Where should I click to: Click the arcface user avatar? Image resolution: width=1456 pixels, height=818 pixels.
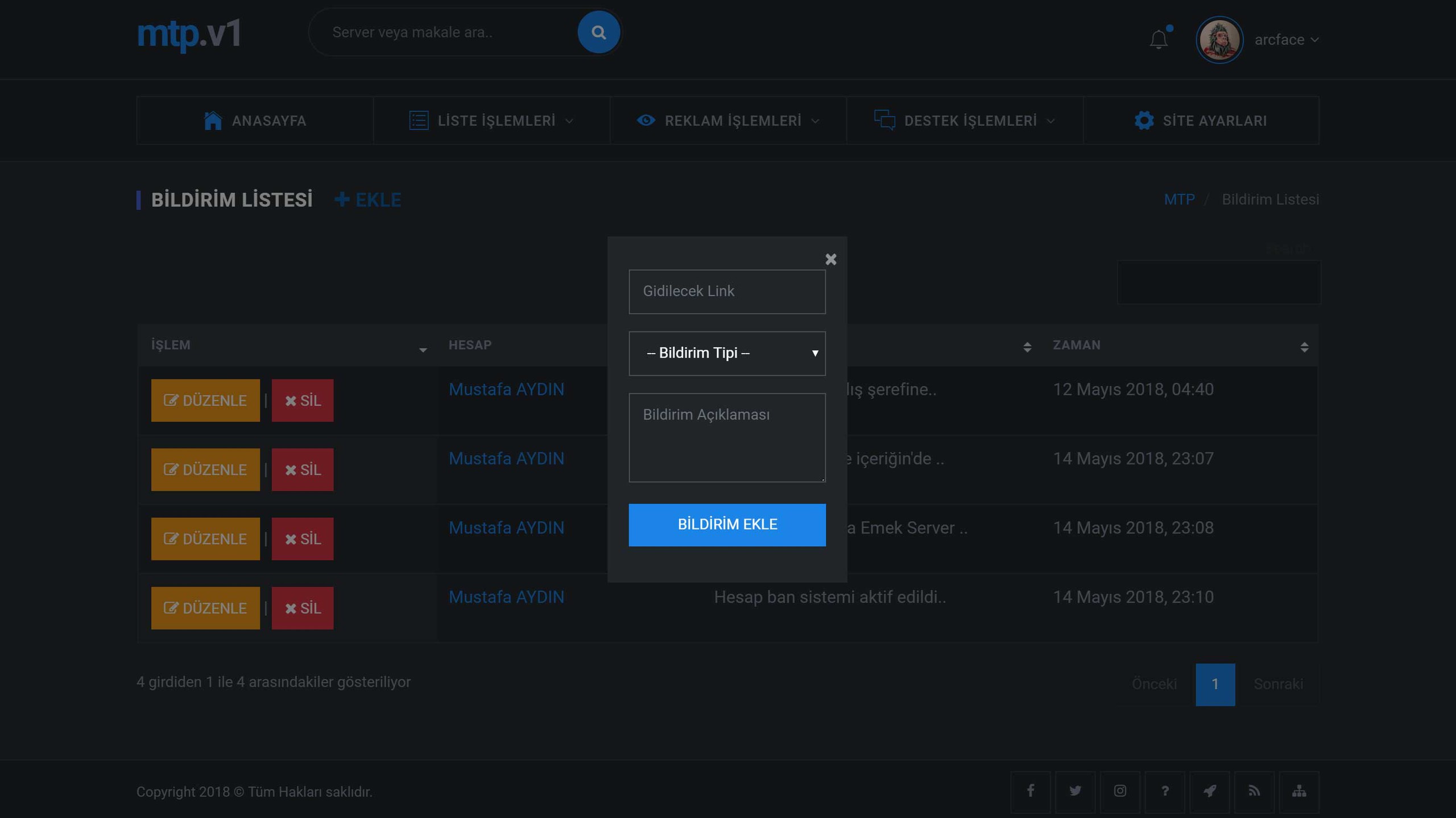[x=1219, y=40]
